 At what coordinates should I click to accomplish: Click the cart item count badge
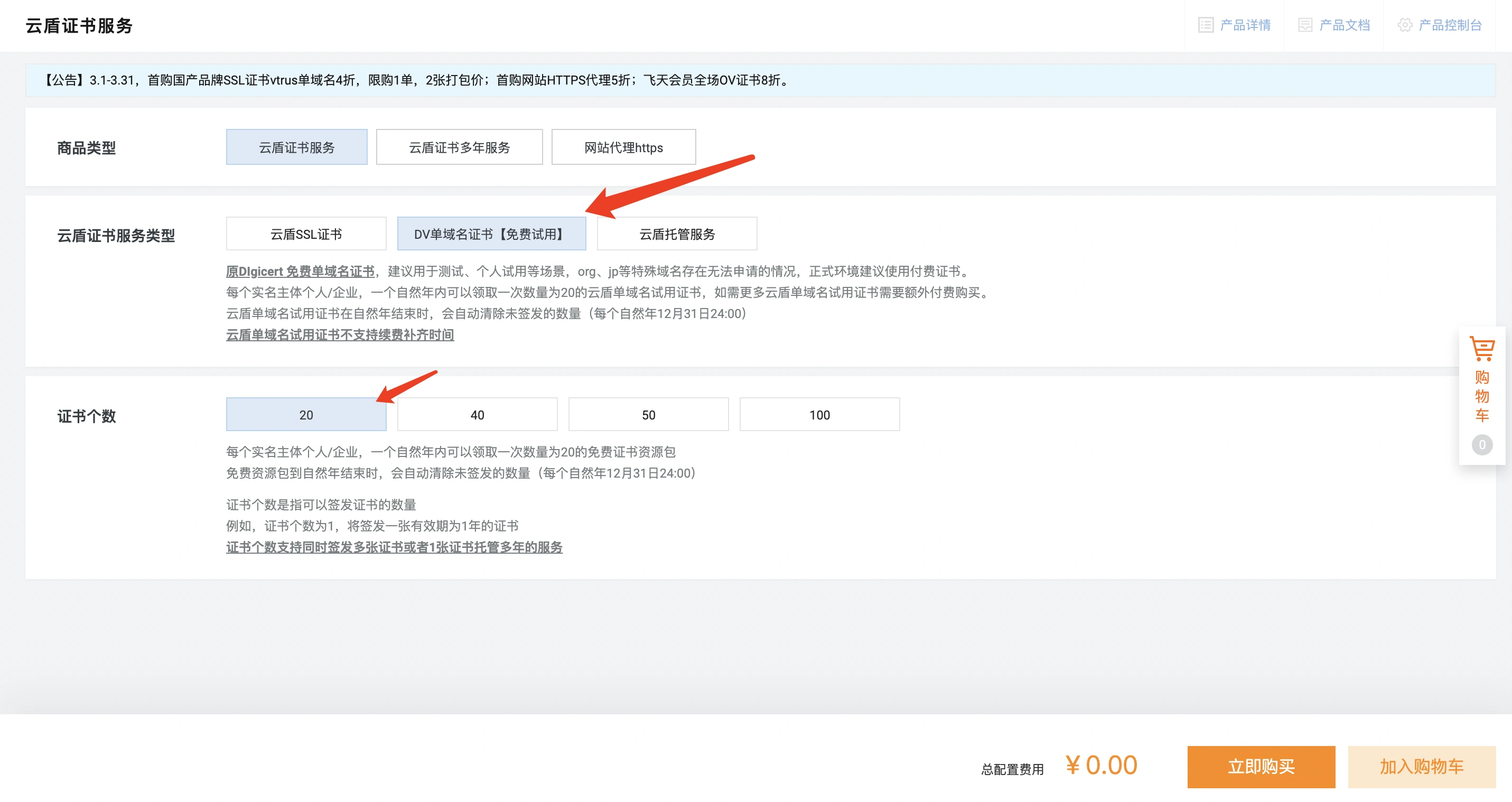[x=1481, y=444]
